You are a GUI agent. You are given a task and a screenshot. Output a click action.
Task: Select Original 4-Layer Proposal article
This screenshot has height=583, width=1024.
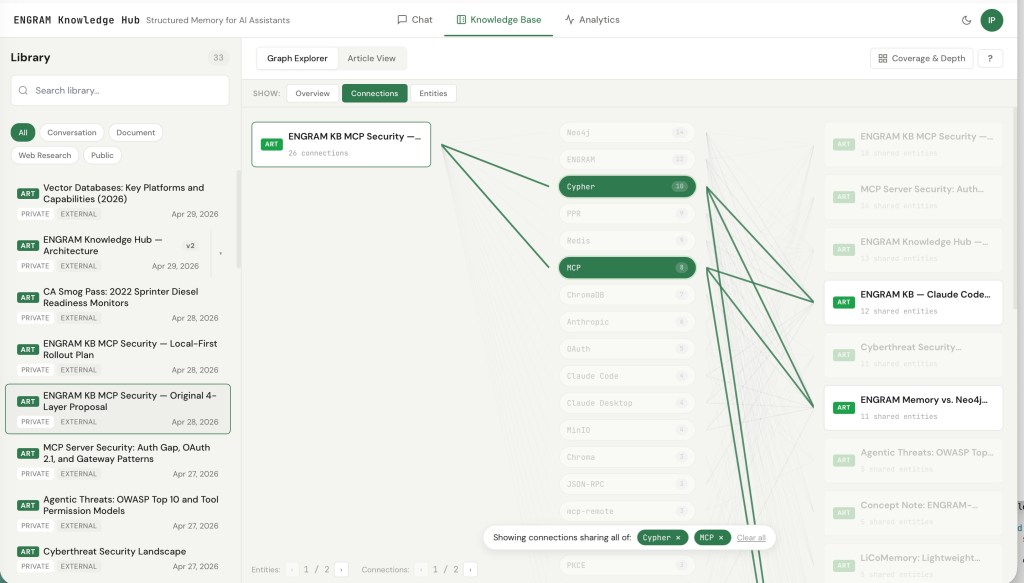tap(118, 409)
